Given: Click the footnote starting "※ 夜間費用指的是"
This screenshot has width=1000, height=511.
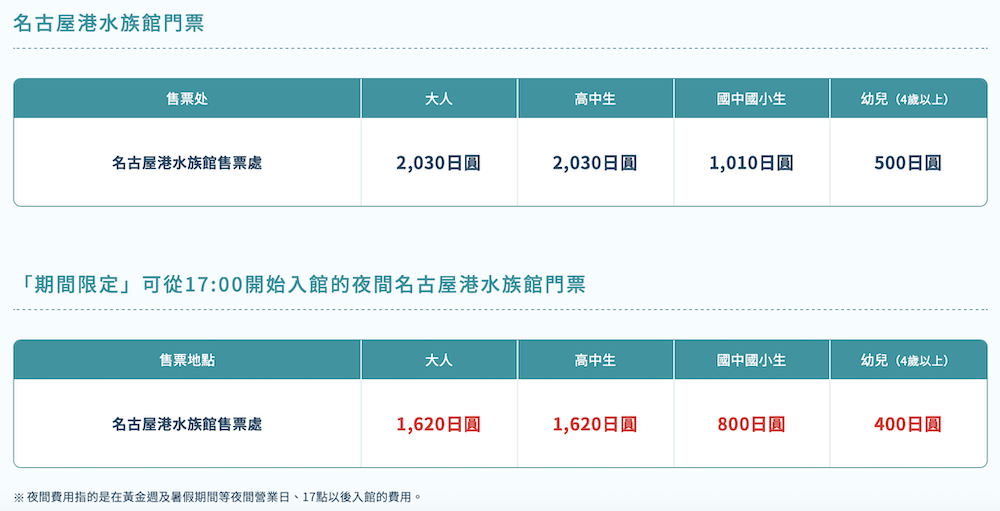Looking at the screenshot, I should 217,496.
